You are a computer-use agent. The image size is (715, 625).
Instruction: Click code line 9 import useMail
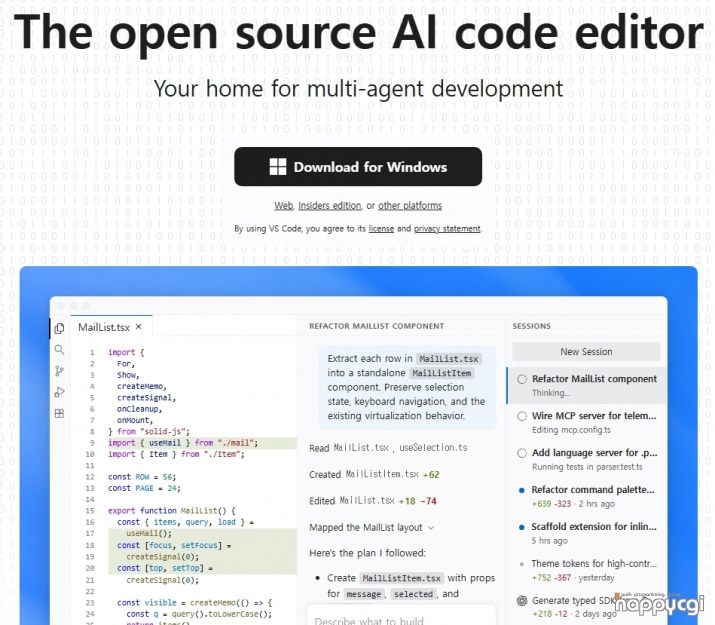point(183,443)
